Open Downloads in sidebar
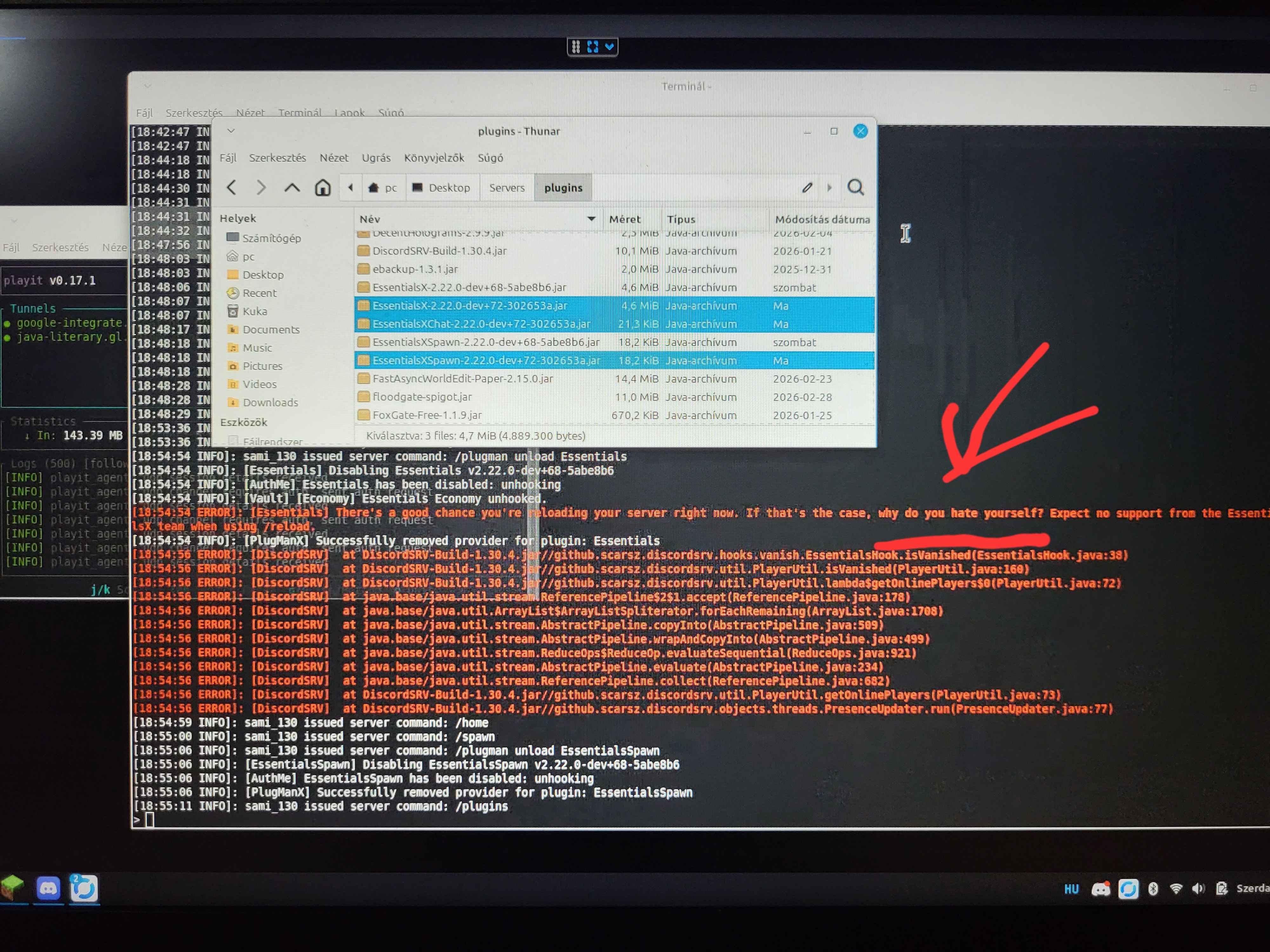 click(x=263, y=403)
